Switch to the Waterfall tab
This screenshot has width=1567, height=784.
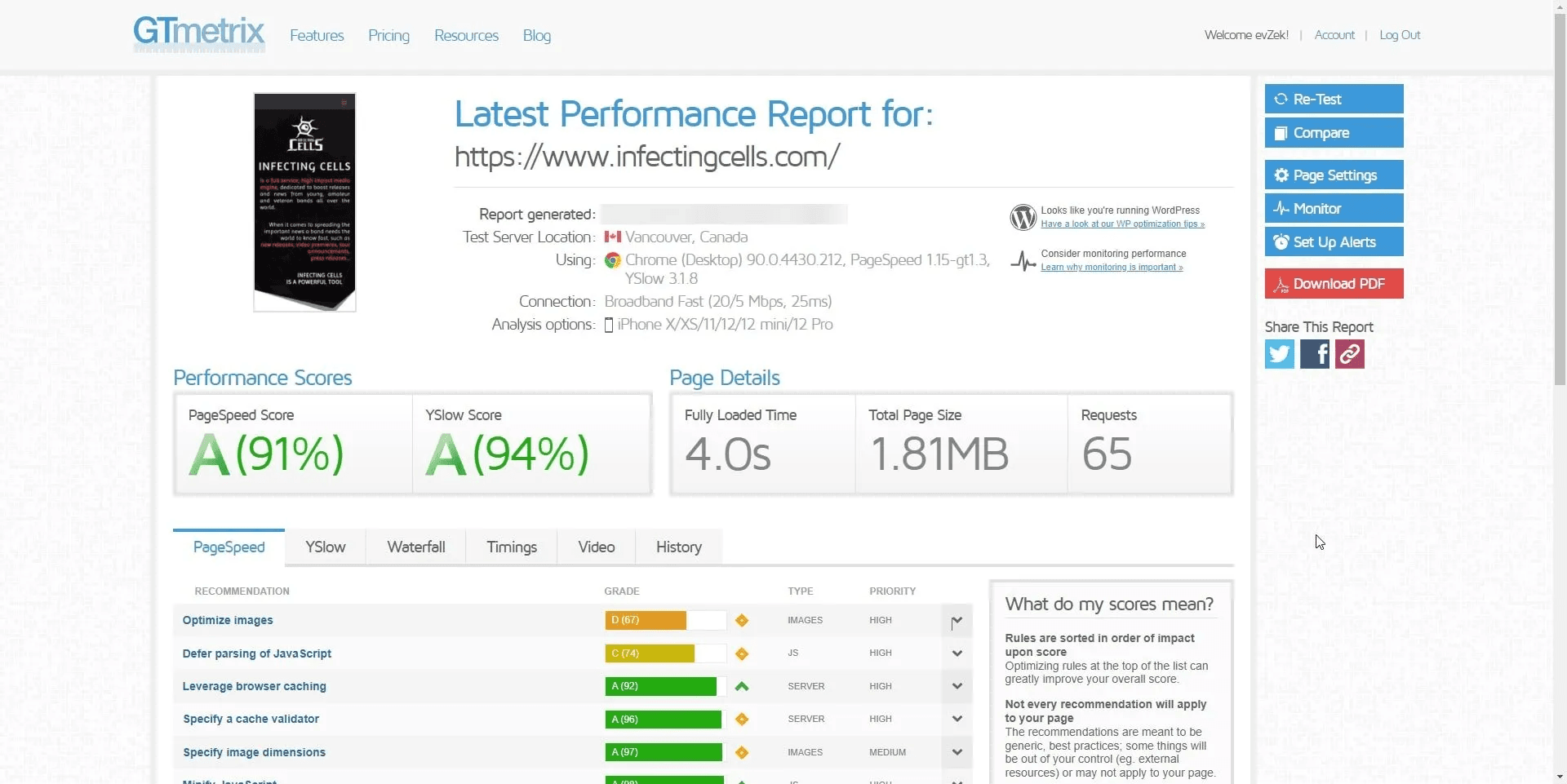pos(415,547)
